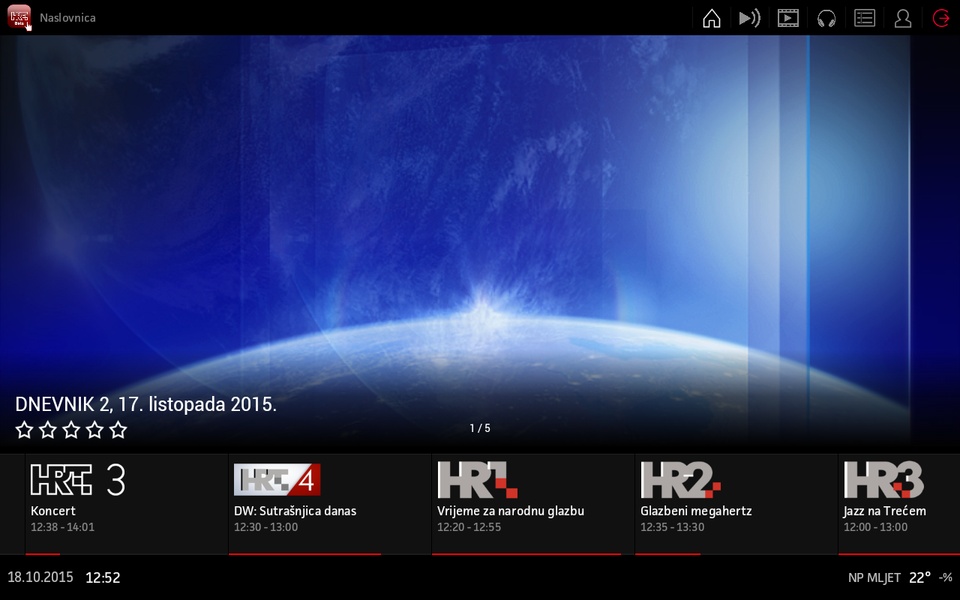This screenshot has width=960, height=600.
Task: Click the Naslovnica page title
Action: point(67,18)
